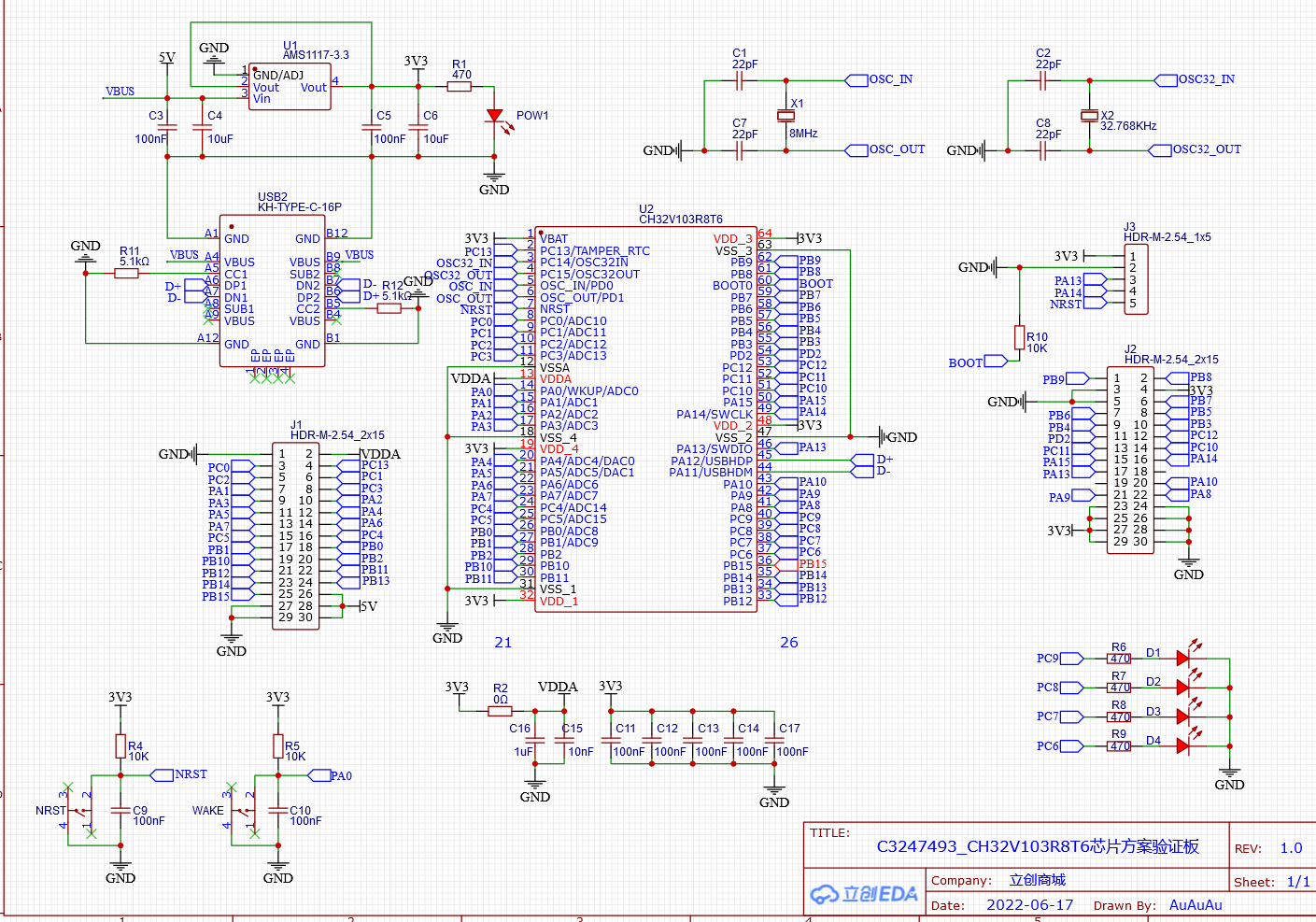Select resistor R12 5.1kΩ

click(x=389, y=308)
